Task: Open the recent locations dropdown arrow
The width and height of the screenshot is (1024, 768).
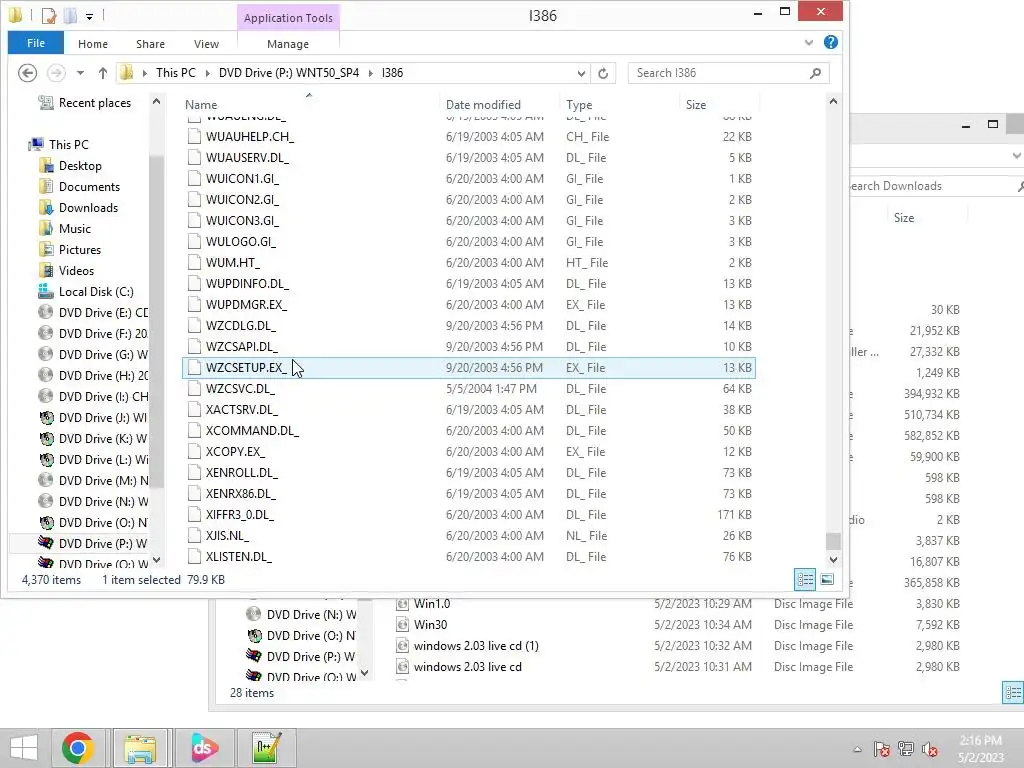Action: [x=80, y=73]
